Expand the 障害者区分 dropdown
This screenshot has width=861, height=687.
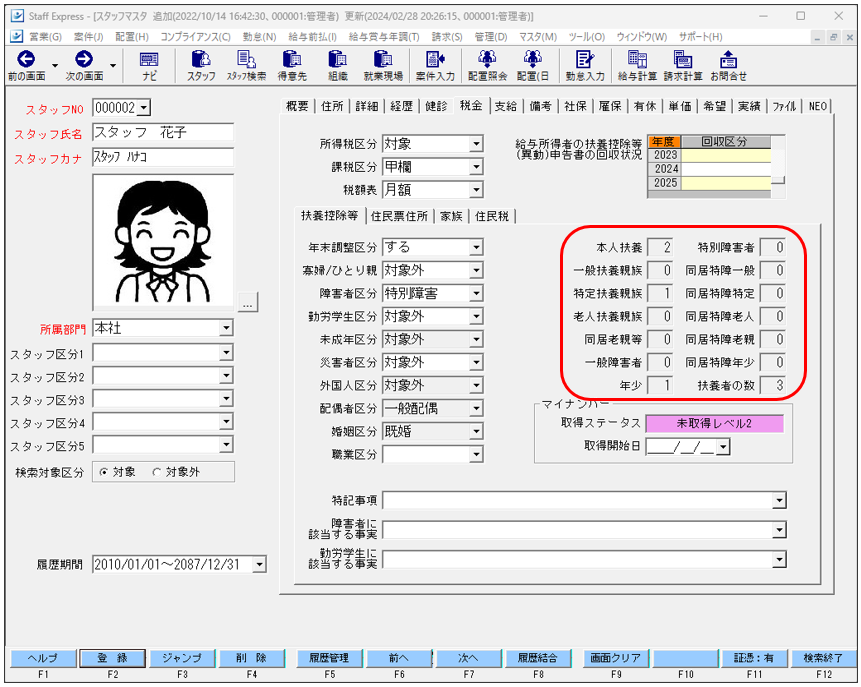(476, 294)
